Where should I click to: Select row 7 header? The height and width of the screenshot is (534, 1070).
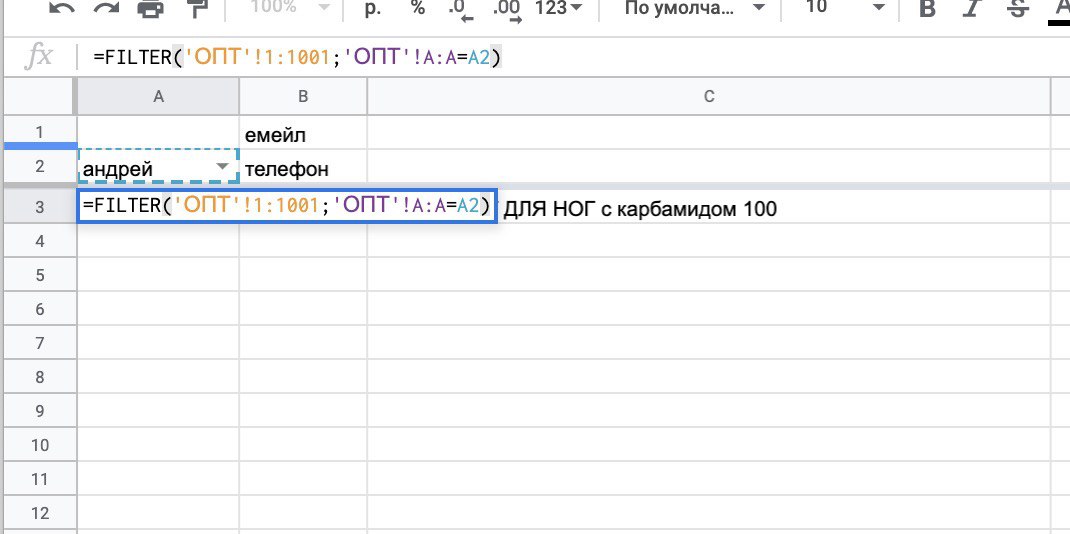(x=40, y=343)
